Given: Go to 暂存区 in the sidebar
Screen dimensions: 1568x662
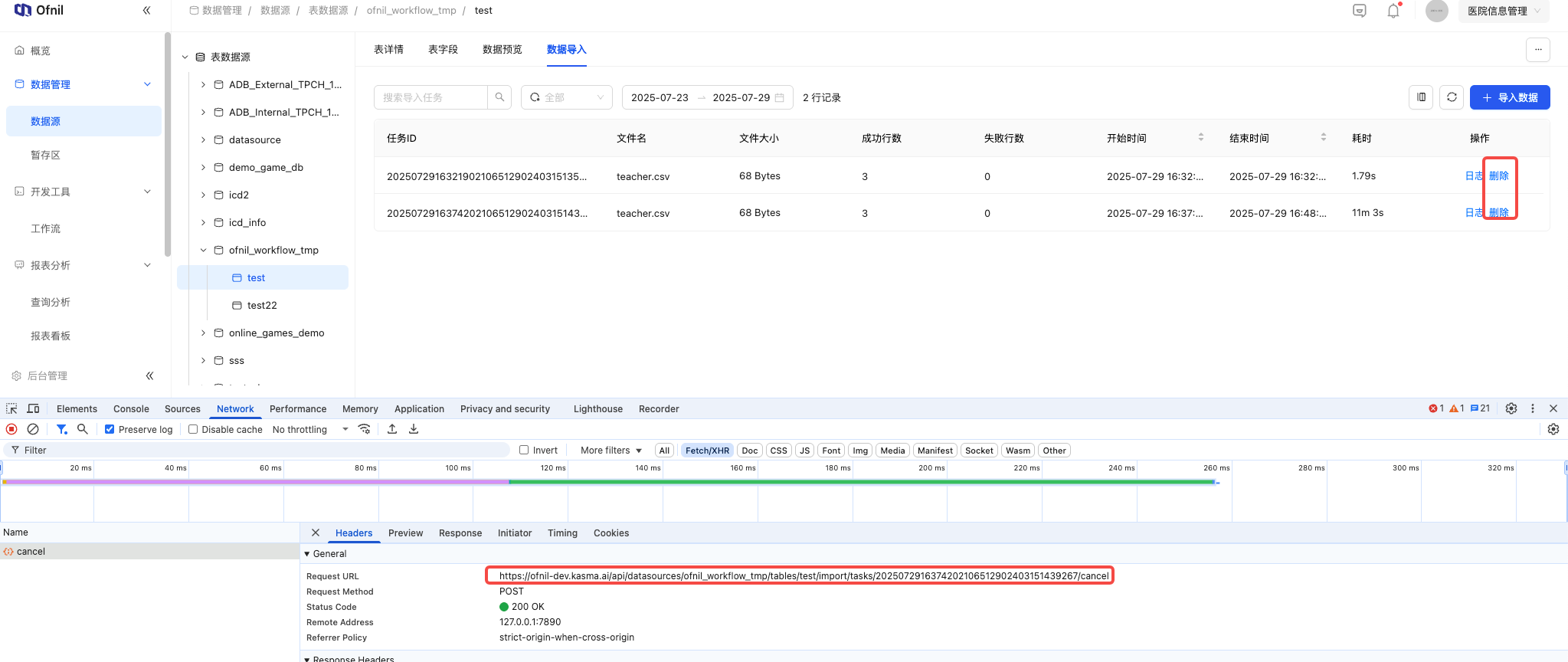Looking at the screenshot, I should [x=45, y=155].
